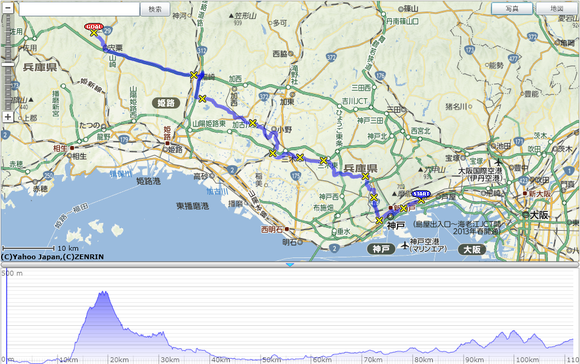Click the red GOAL marker
The width and height of the screenshot is (580, 364).
click(x=94, y=27)
